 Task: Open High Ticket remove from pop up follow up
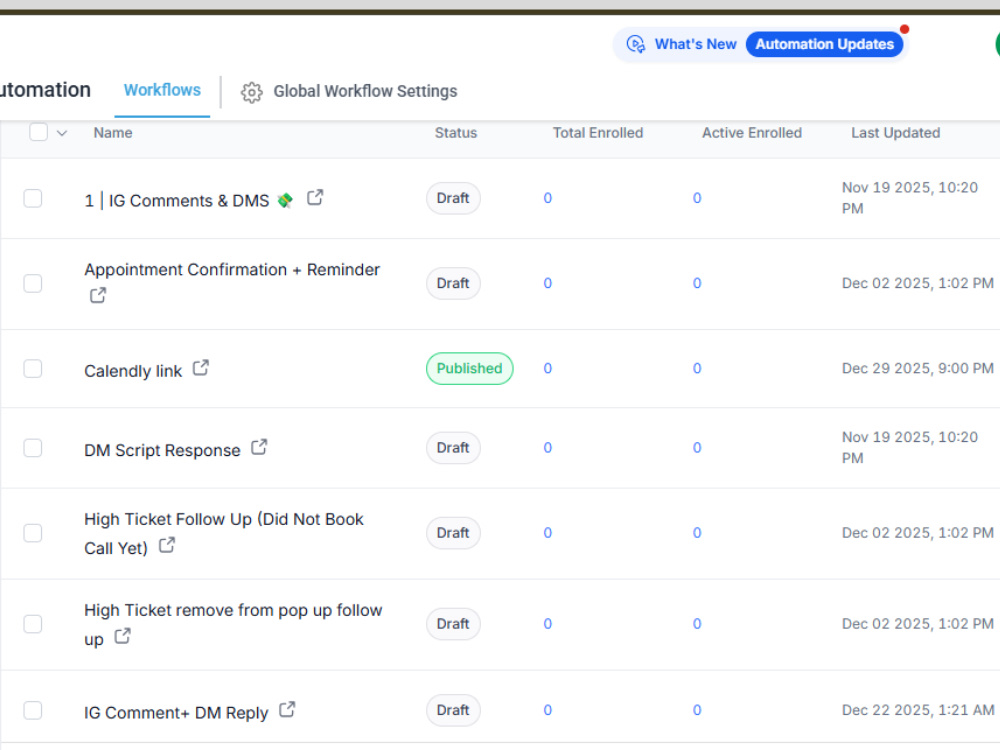[x=233, y=624]
